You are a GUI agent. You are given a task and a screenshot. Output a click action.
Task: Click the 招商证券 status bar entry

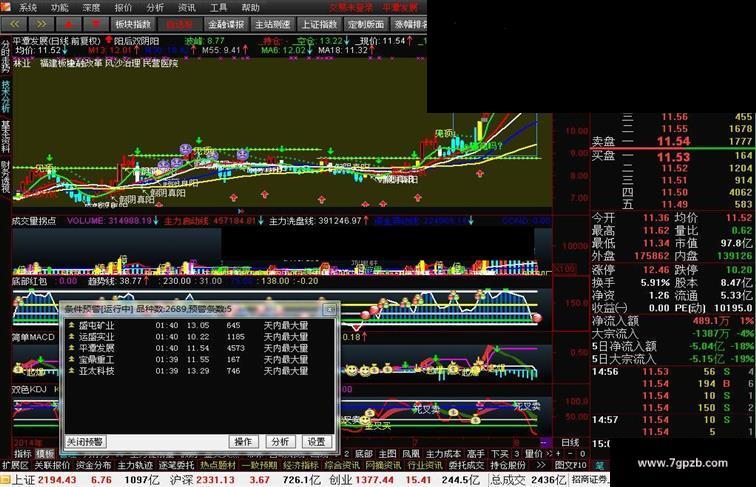(589, 480)
